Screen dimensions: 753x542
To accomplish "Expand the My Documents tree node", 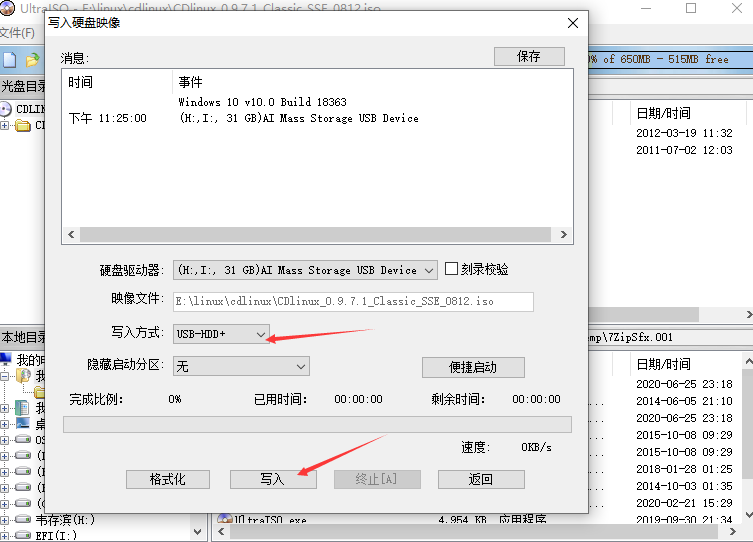I will tap(4, 409).
